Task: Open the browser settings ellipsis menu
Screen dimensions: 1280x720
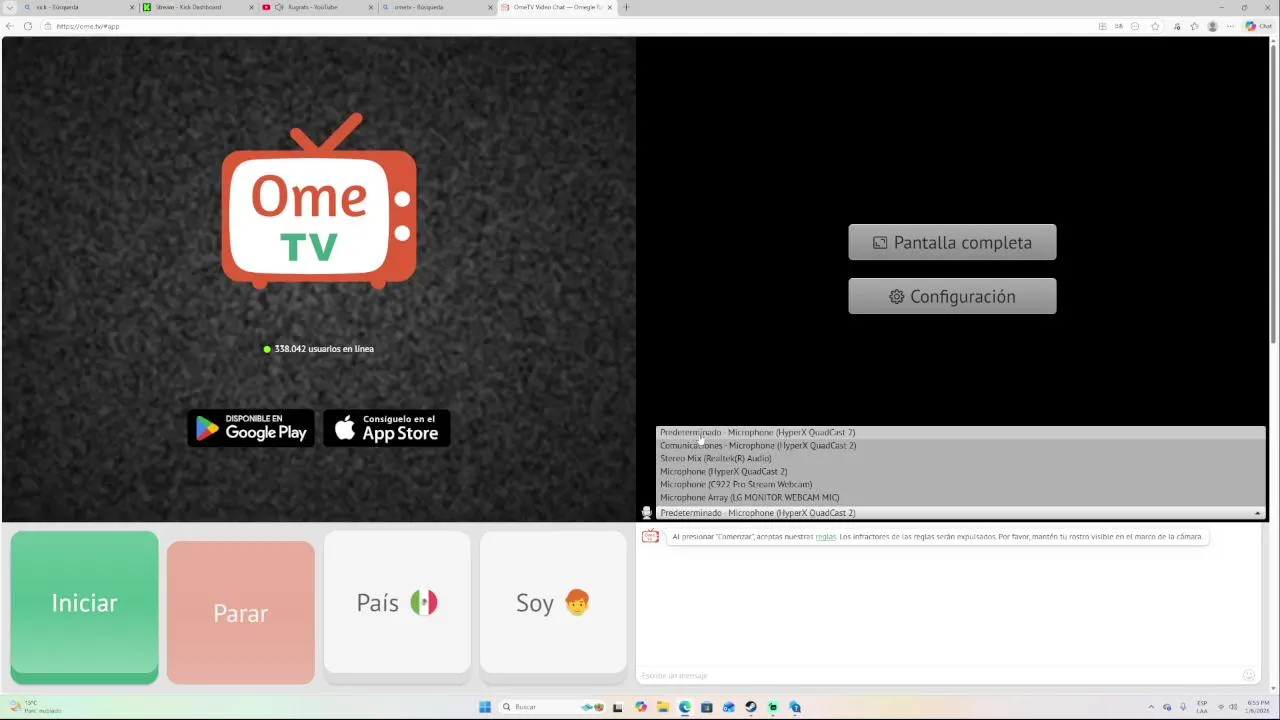Action: point(1230,26)
